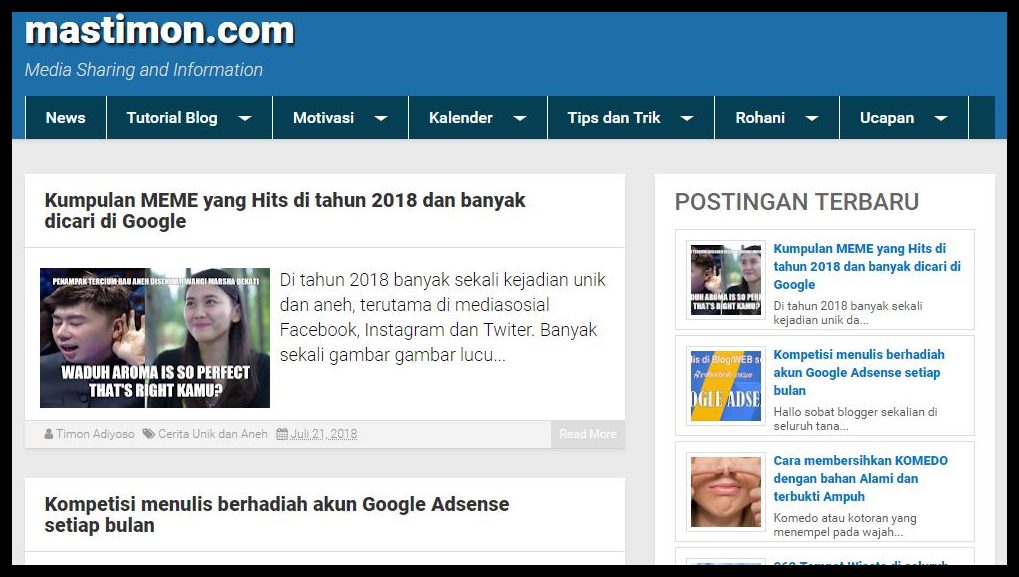Select the News menu item
1019x577 pixels.
pos(64,117)
